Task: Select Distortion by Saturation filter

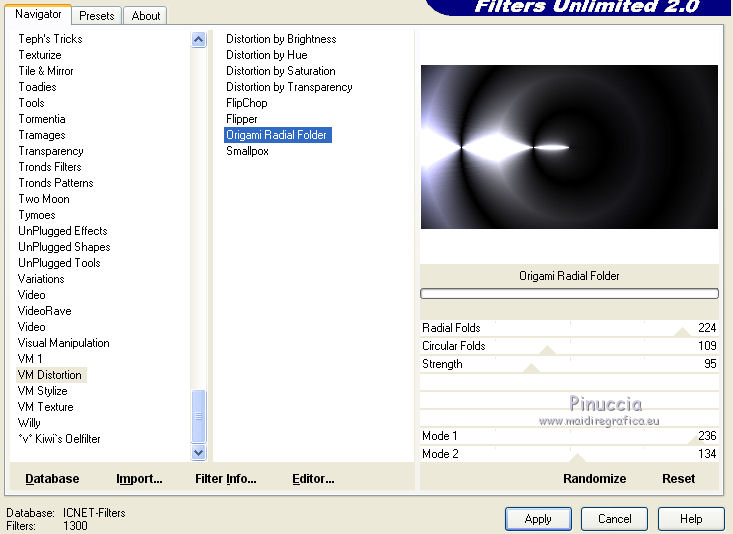Action: coord(280,71)
